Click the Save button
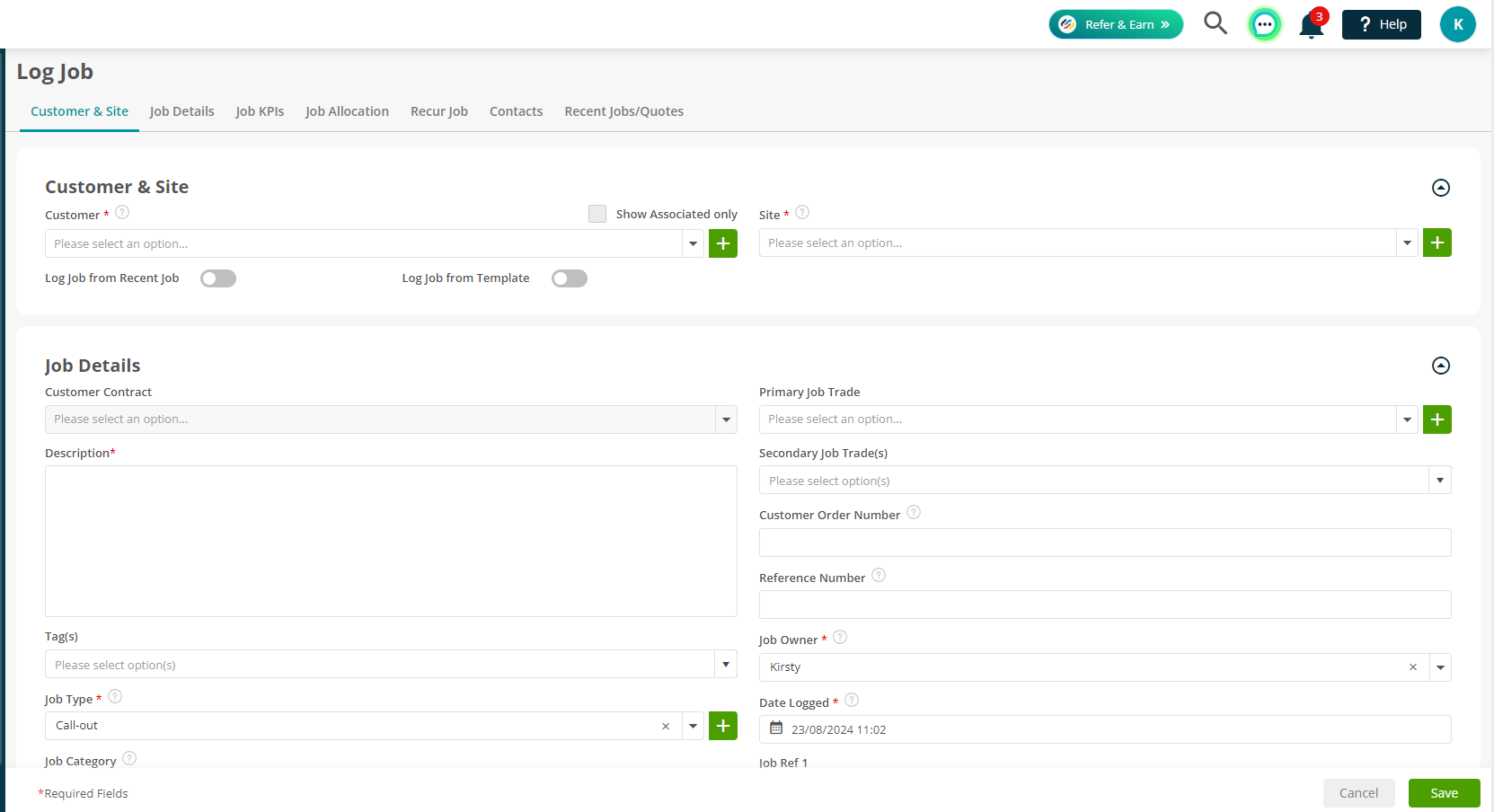 (x=1445, y=793)
